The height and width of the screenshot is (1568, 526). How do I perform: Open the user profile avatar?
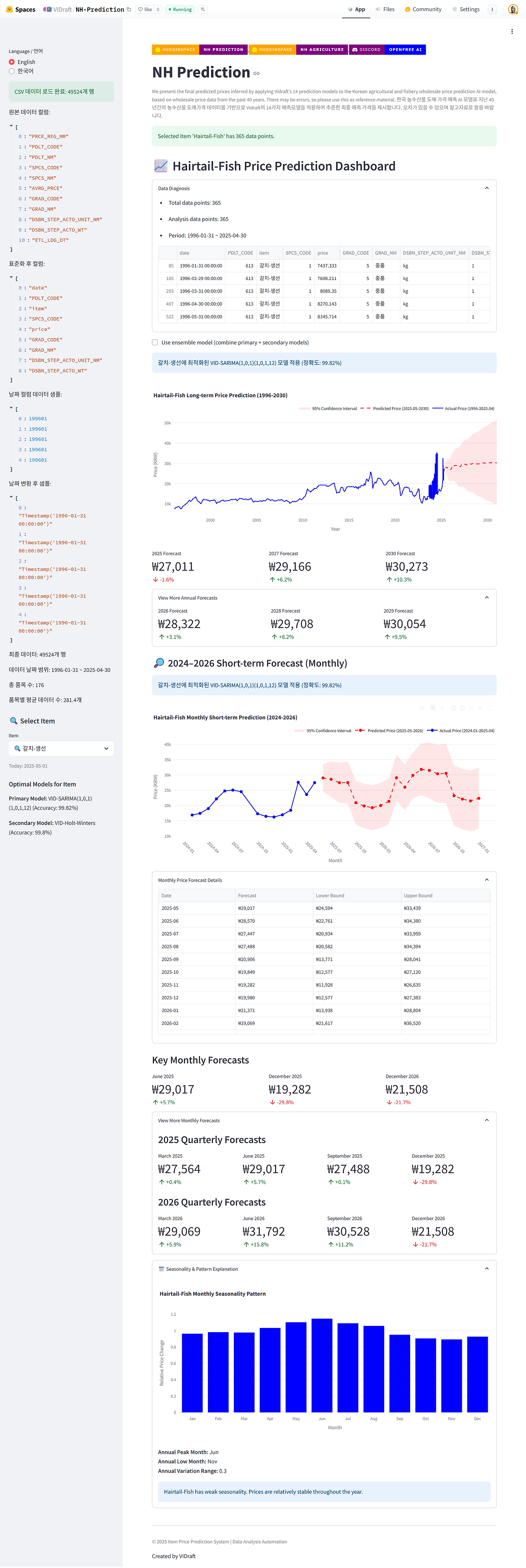(x=512, y=10)
